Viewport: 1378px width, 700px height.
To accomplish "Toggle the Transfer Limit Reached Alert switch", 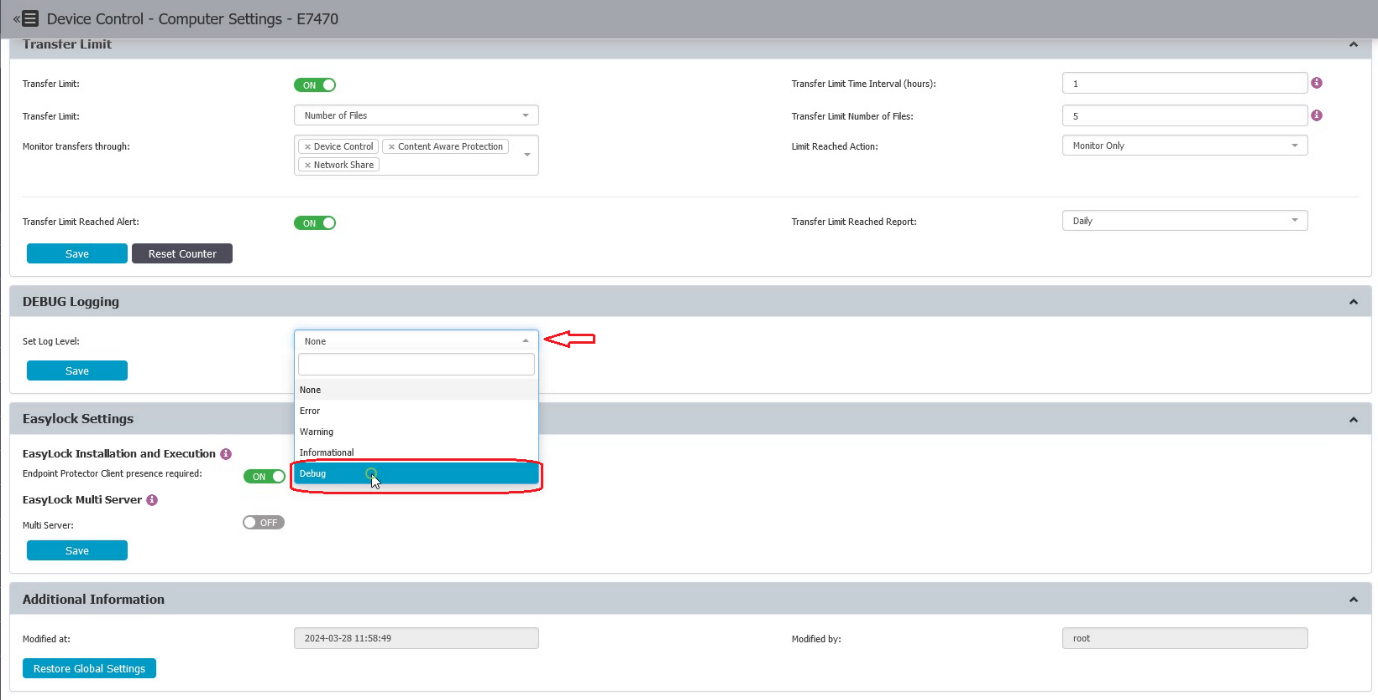I will pos(315,223).
